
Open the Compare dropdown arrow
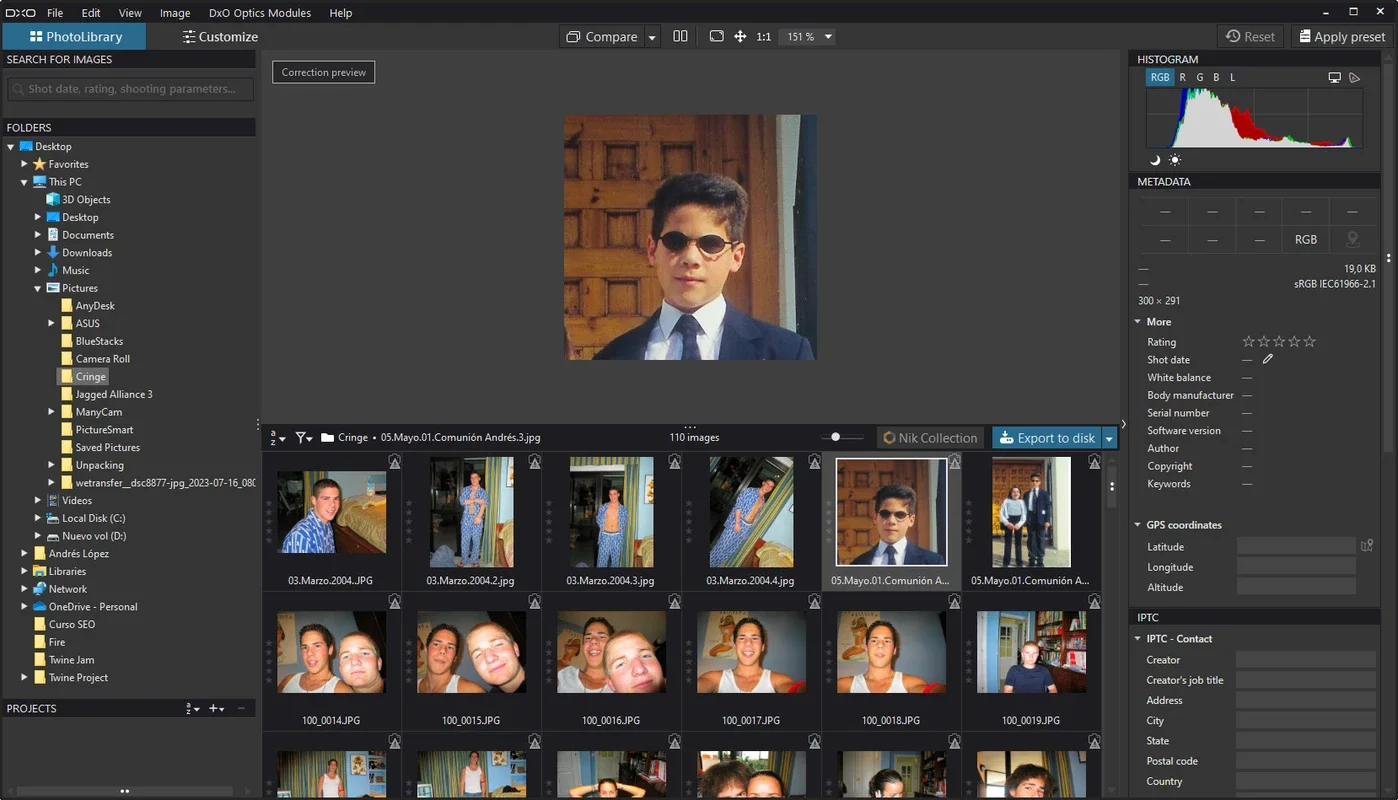coord(652,37)
